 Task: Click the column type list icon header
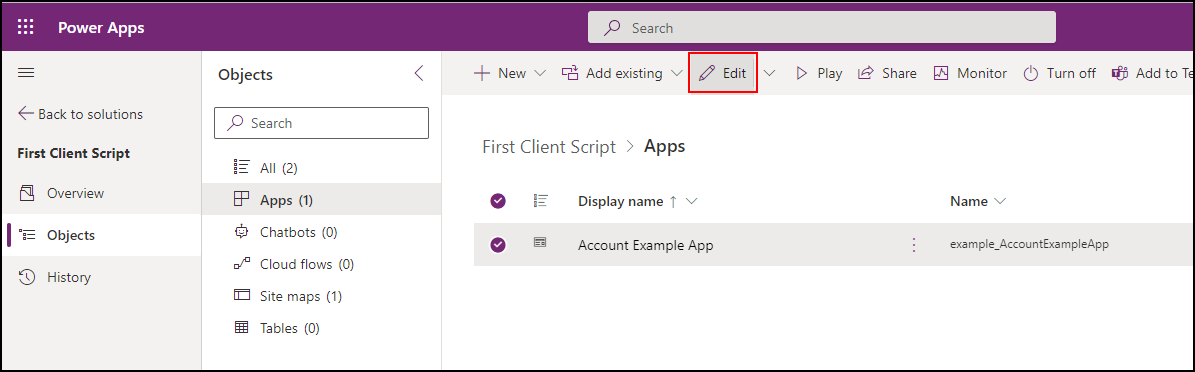coord(541,201)
